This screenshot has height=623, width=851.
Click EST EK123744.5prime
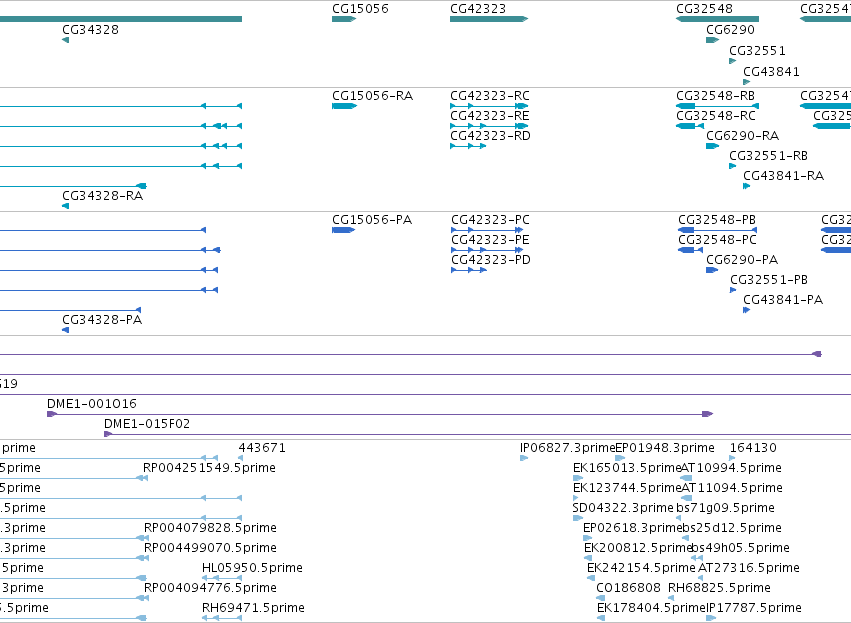coord(627,488)
